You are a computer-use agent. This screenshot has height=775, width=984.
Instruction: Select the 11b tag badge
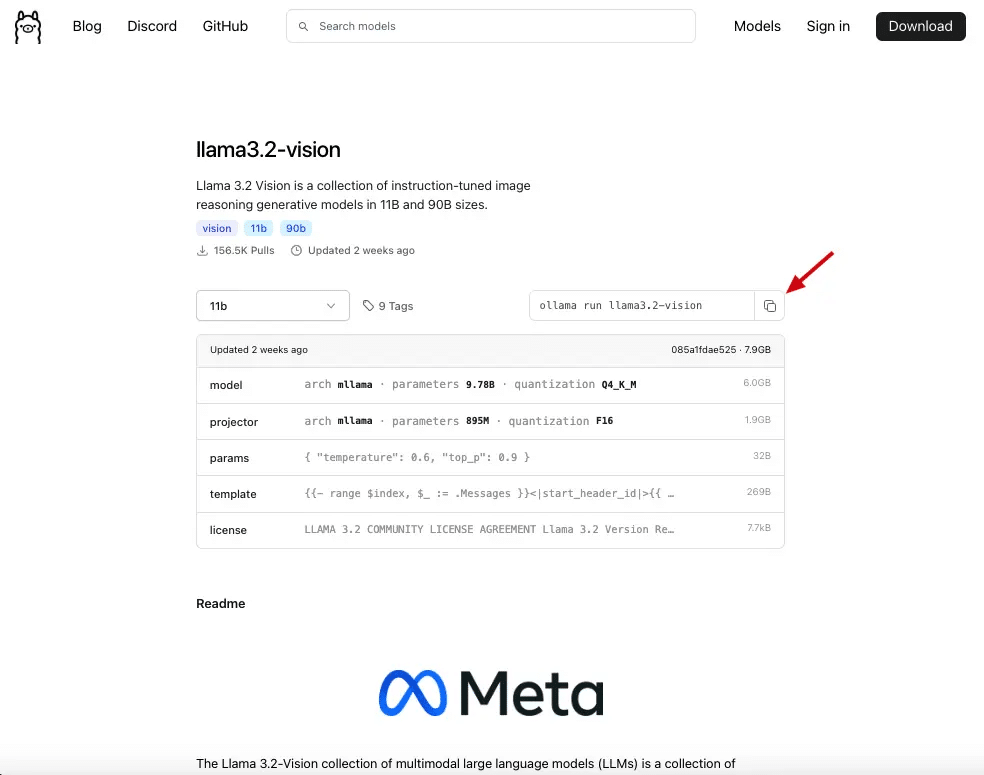click(x=259, y=228)
